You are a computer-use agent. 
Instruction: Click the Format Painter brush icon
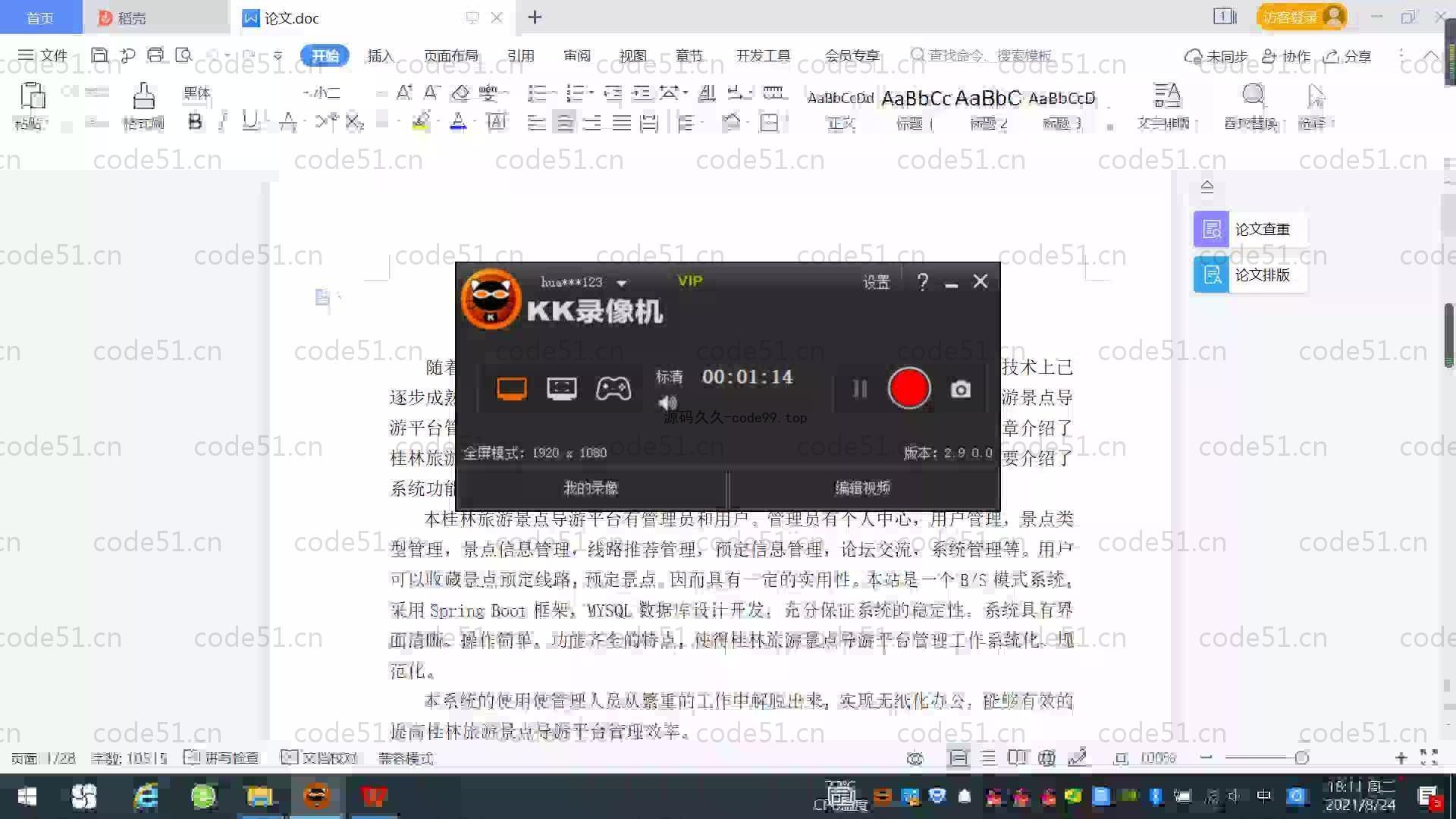[x=143, y=96]
